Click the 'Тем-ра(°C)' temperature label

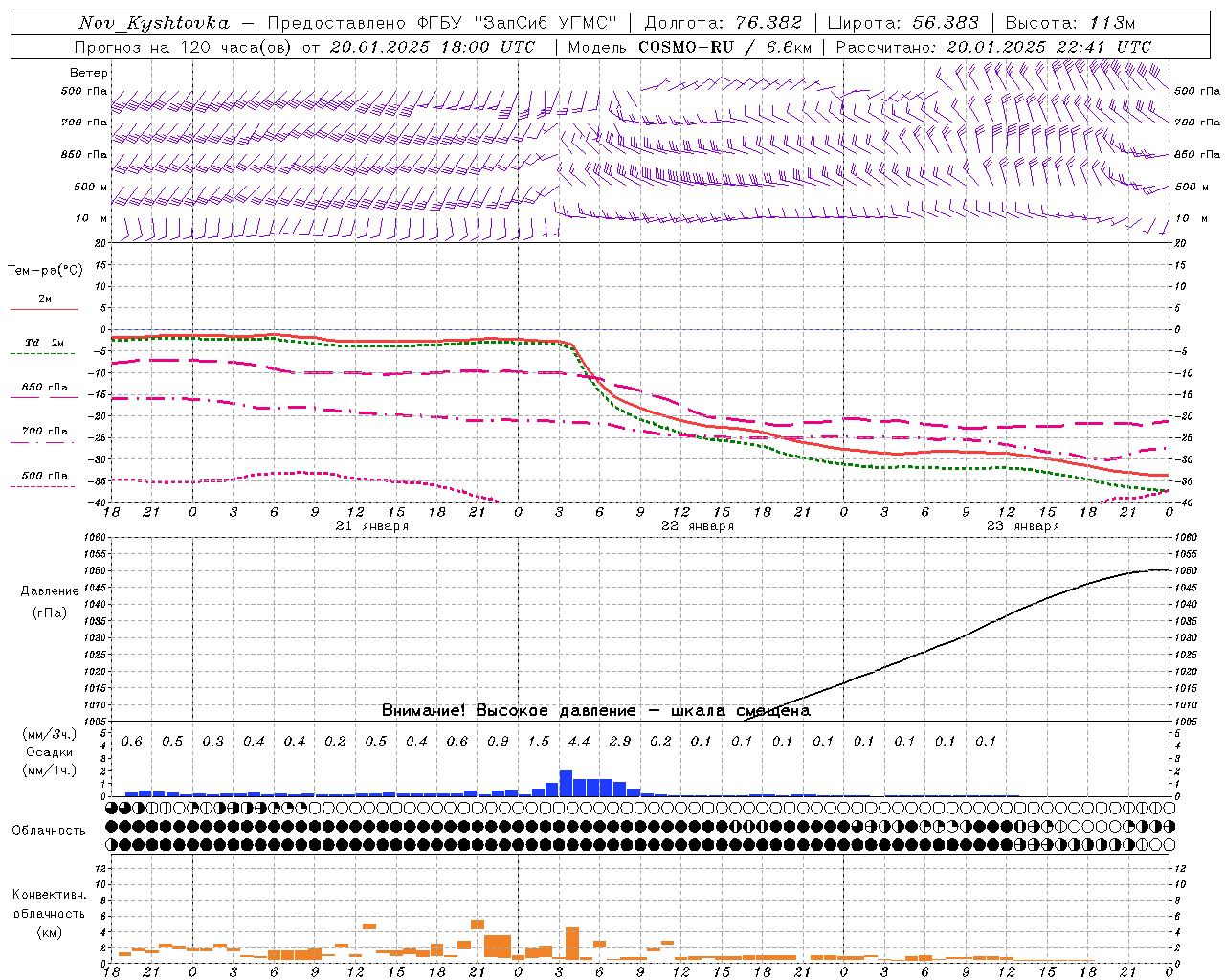point(45,271)
